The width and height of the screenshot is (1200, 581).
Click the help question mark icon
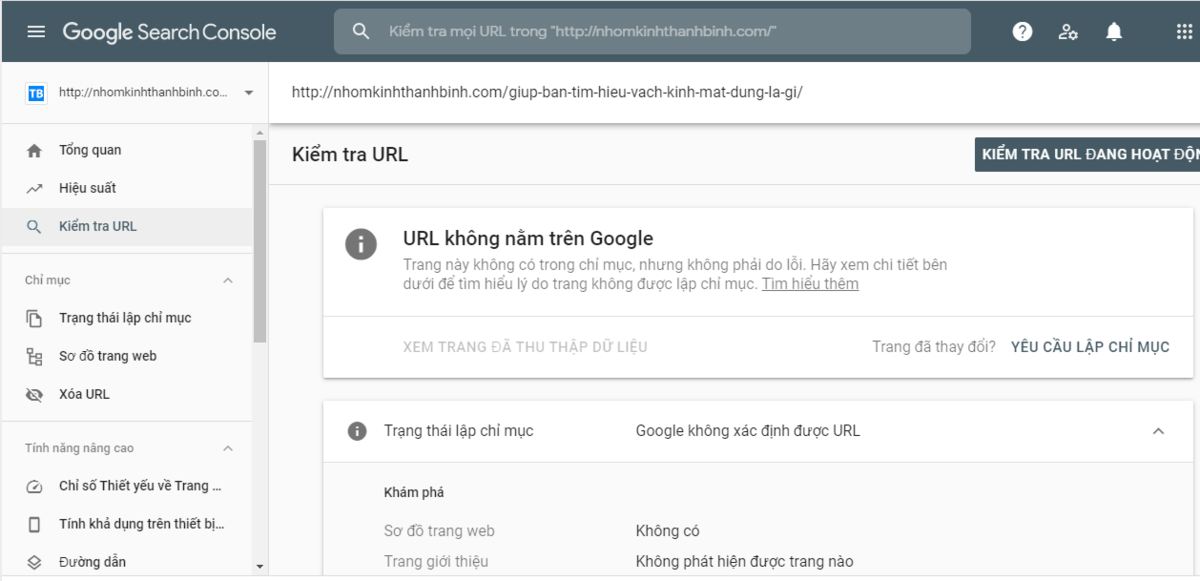pos(1022,32)
